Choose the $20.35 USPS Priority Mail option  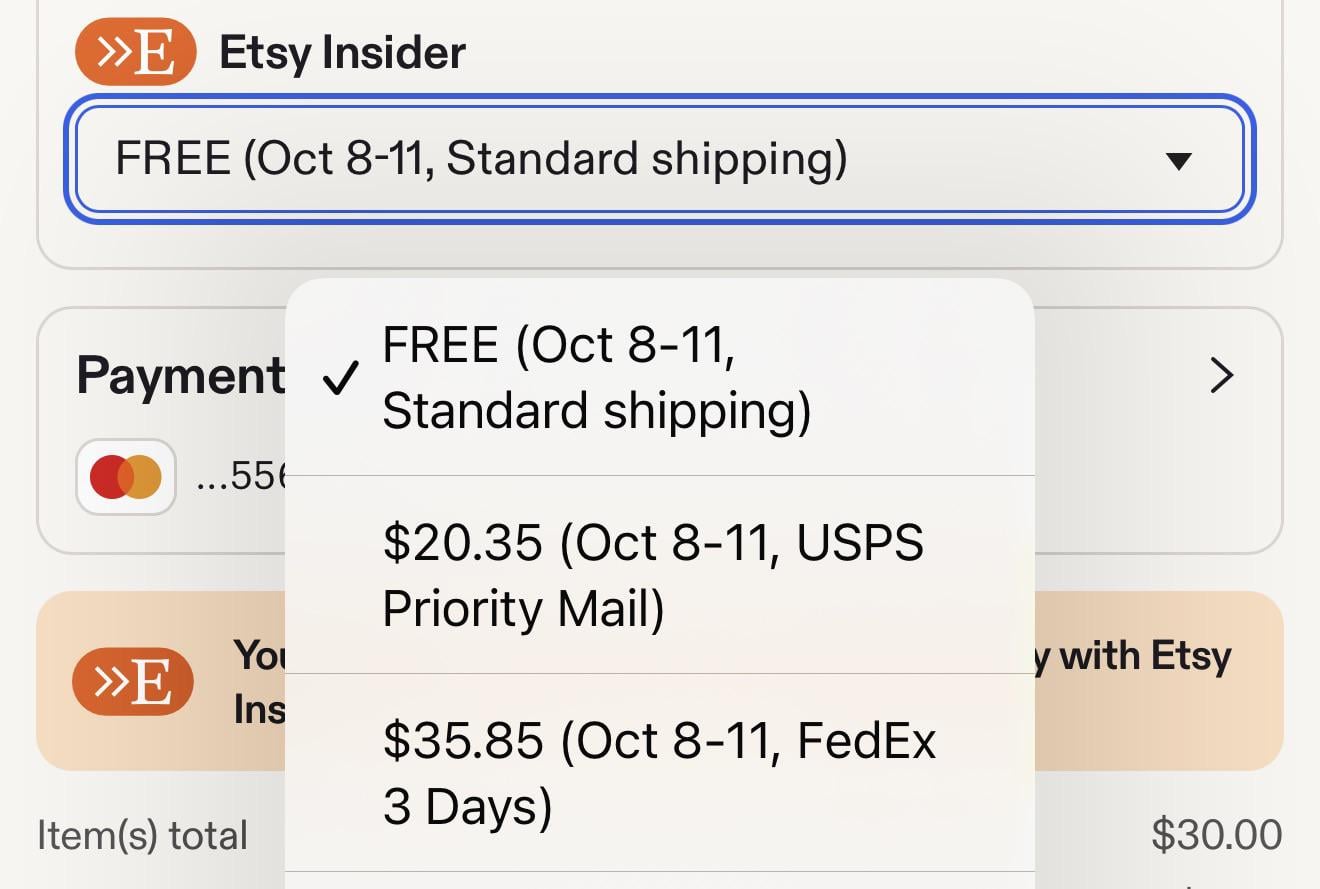(x=652, y=574)
